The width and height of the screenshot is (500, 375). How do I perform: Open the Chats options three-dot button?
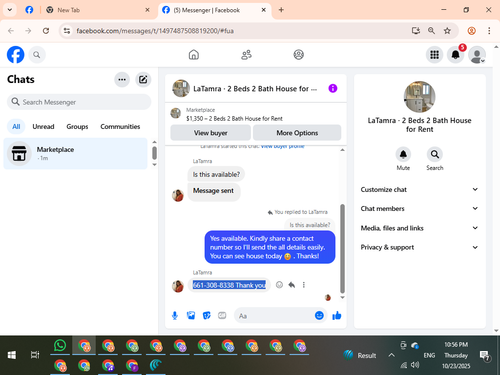(x=122, y=79)
